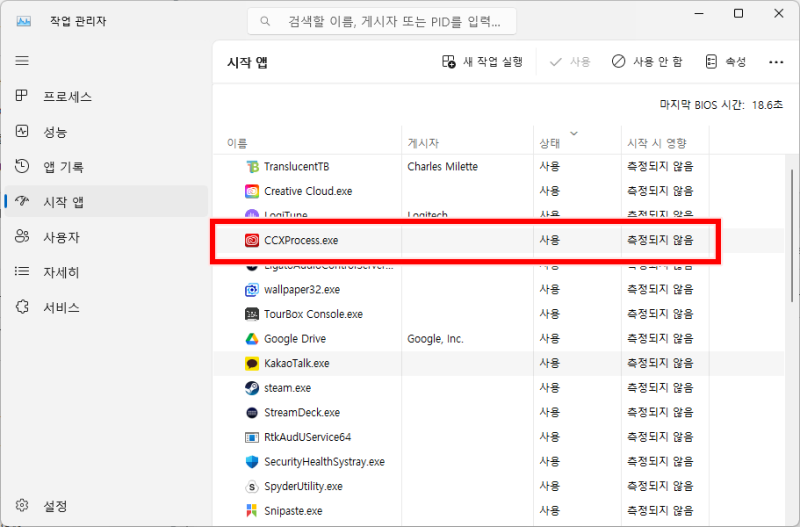Click the wallpaper32.exe icon

click(x=252, y=290)
